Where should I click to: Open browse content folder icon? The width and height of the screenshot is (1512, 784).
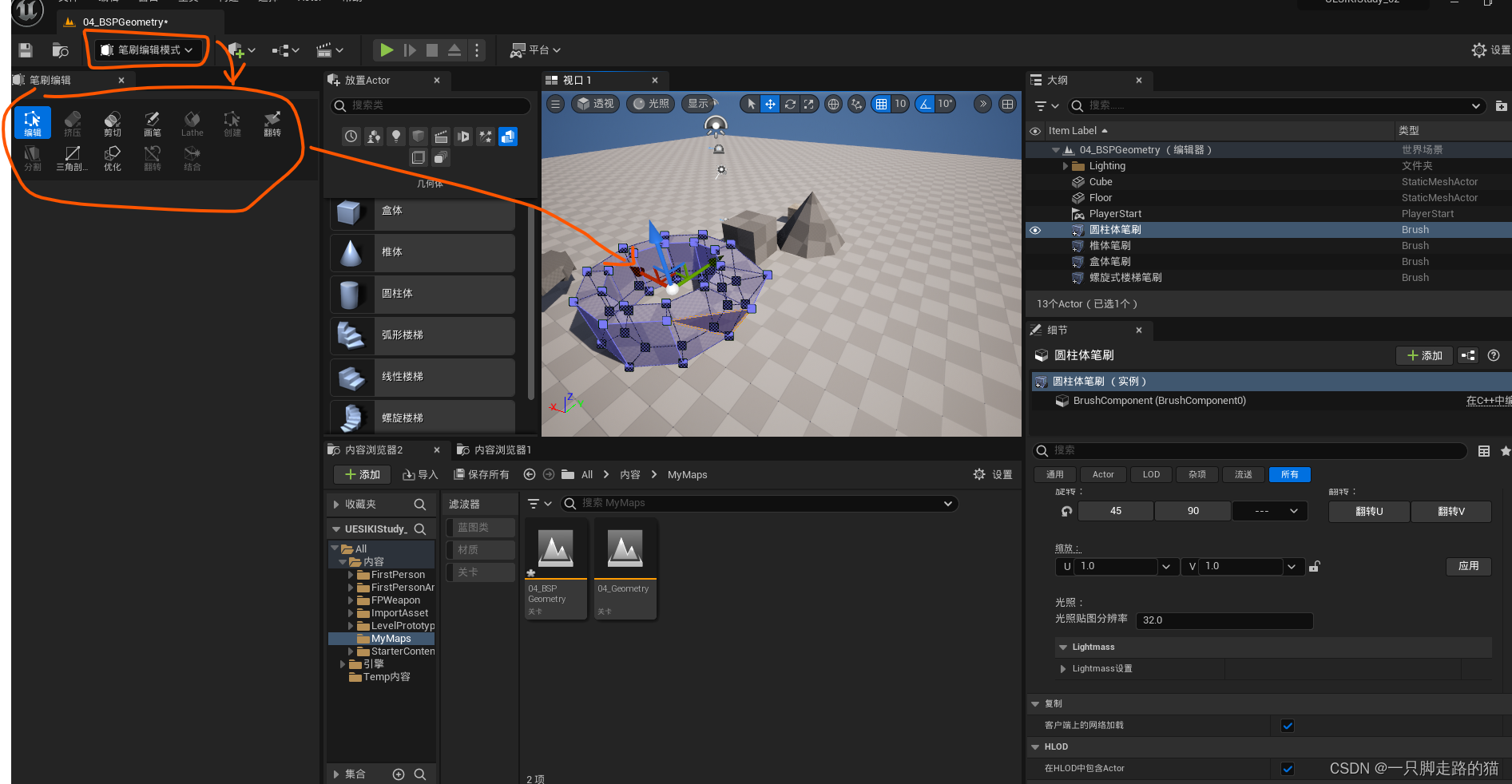point(60,50)
